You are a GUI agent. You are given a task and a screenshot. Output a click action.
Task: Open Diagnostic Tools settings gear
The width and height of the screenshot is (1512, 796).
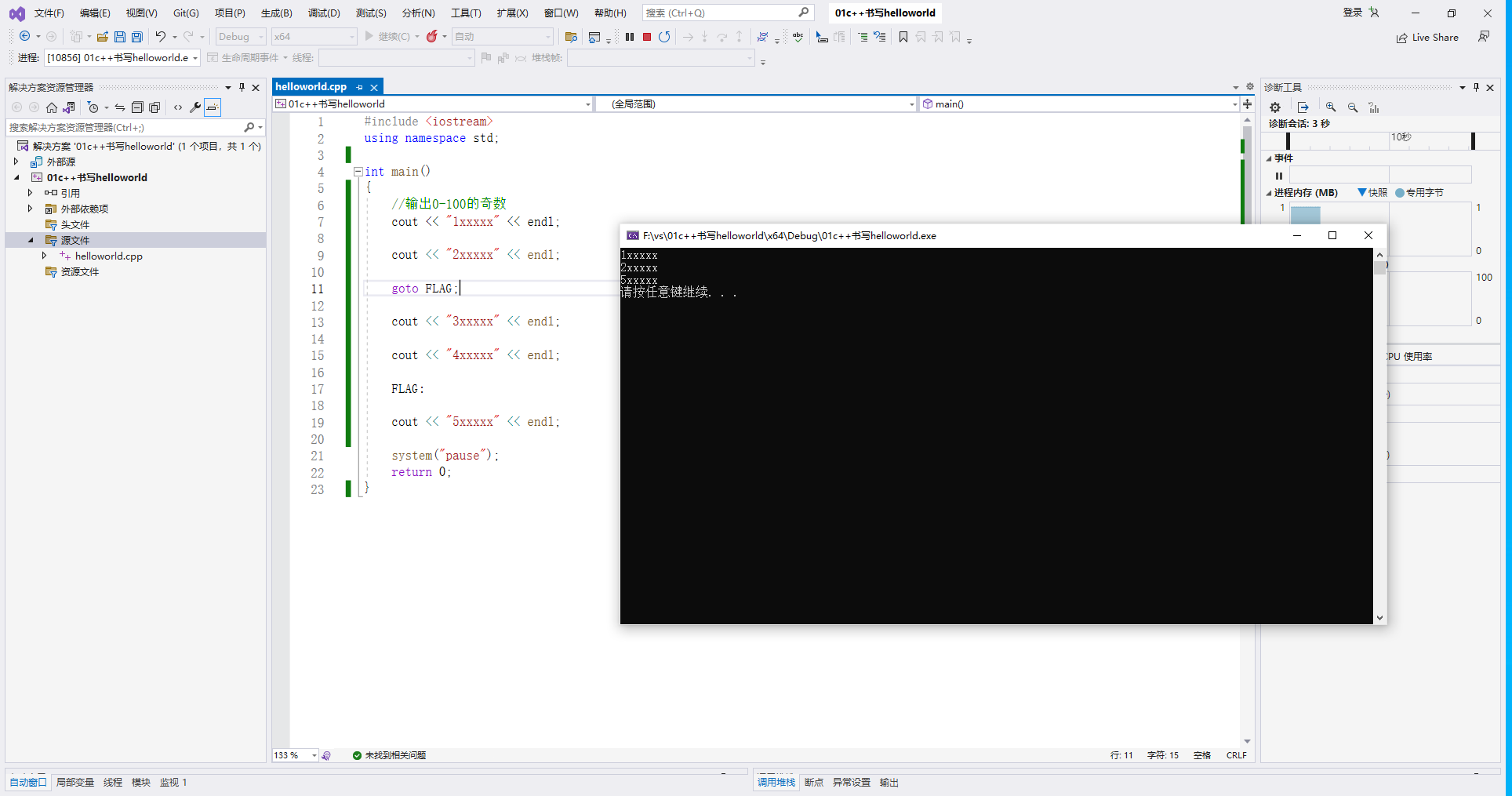point(1275,107)
